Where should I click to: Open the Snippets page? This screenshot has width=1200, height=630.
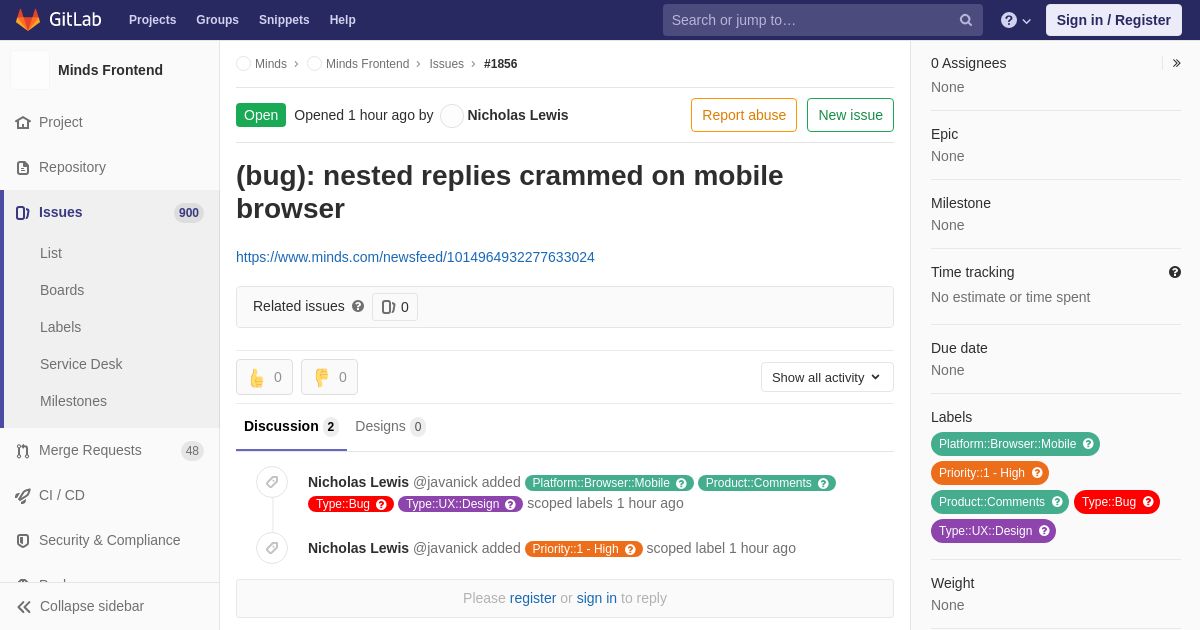284,20
